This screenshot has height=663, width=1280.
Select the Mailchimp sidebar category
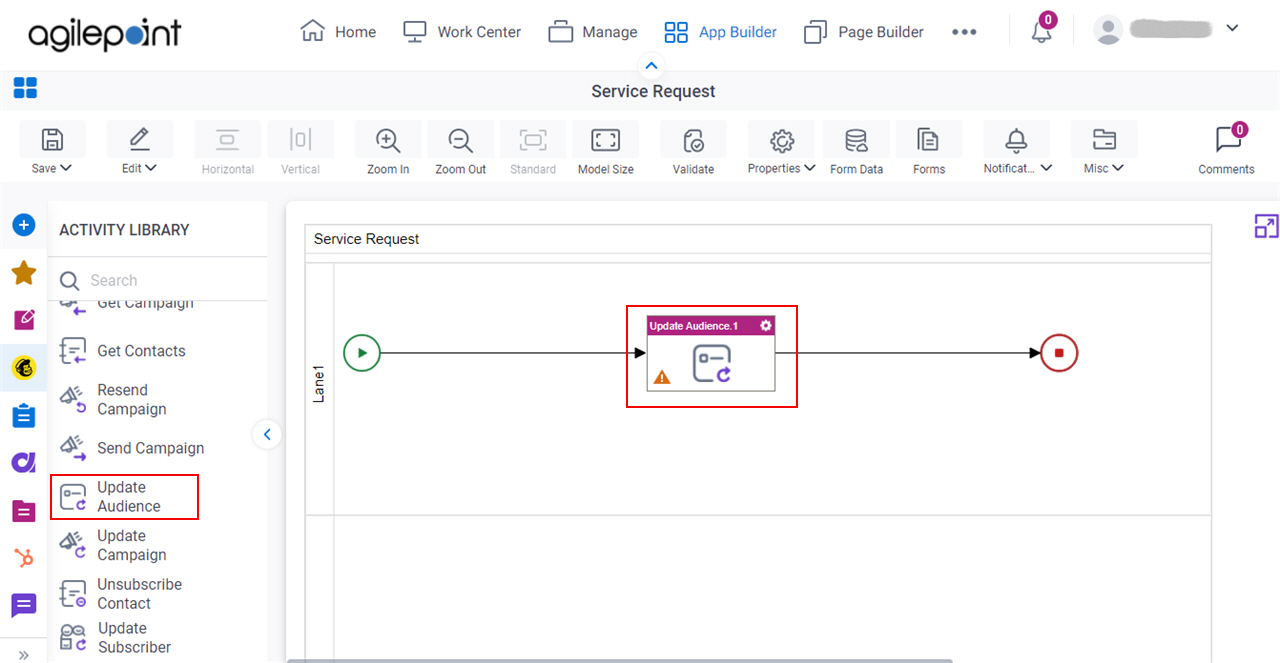click(24, 368)
